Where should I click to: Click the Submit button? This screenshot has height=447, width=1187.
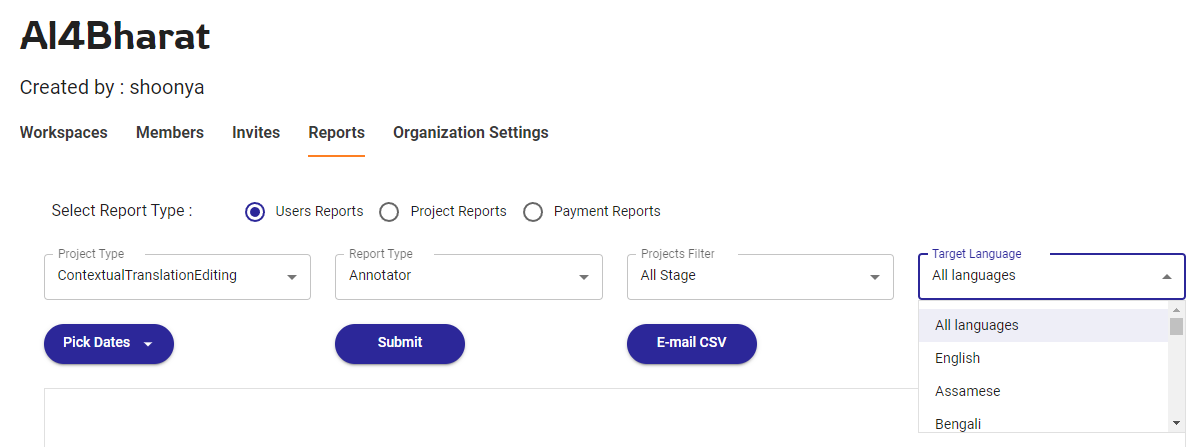click(400, 343)
